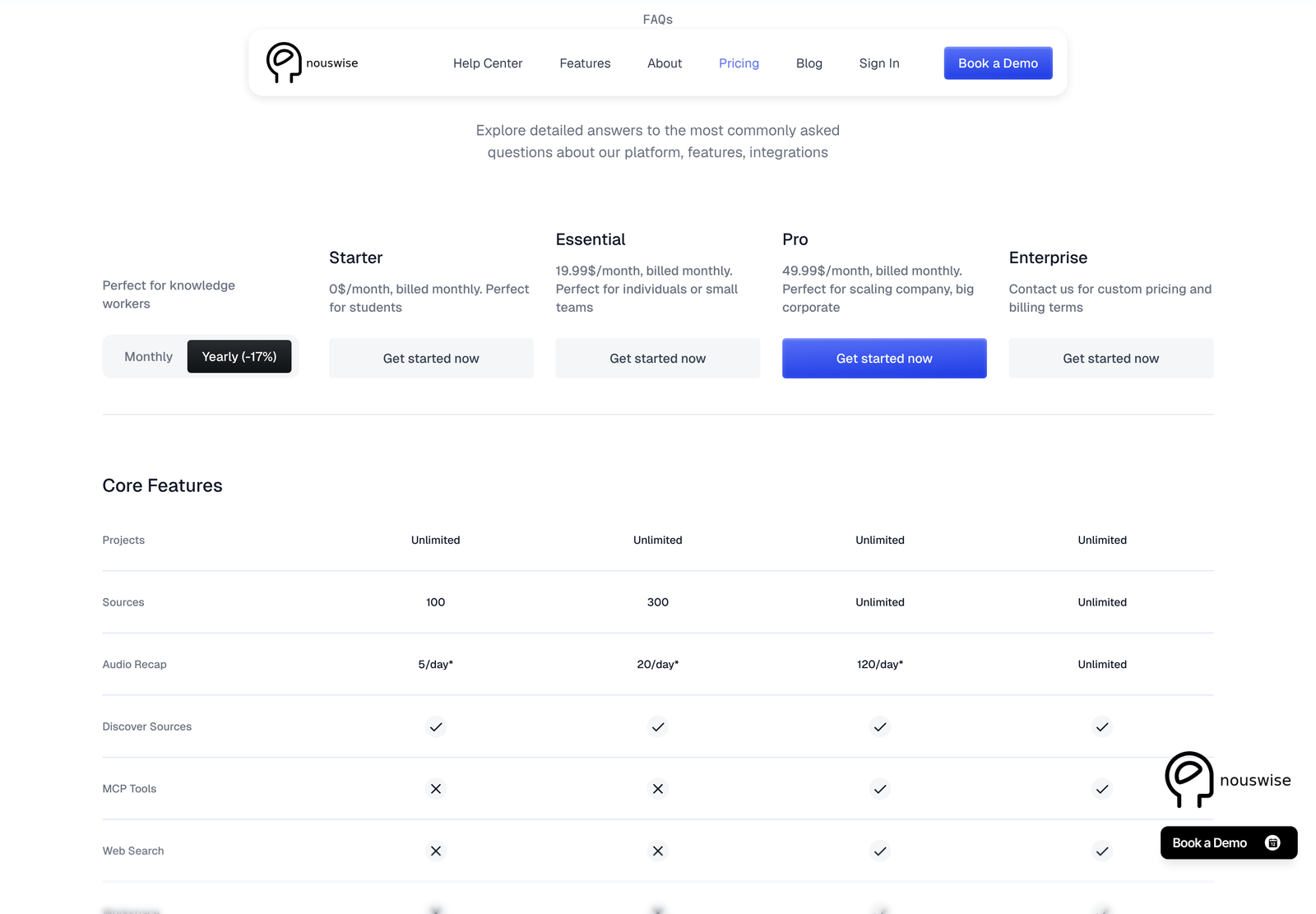Click MCP Tools checkmark under Pro
Viewport: 1316px width, 914px height.
pyautogui.click(x=880, y=788)
